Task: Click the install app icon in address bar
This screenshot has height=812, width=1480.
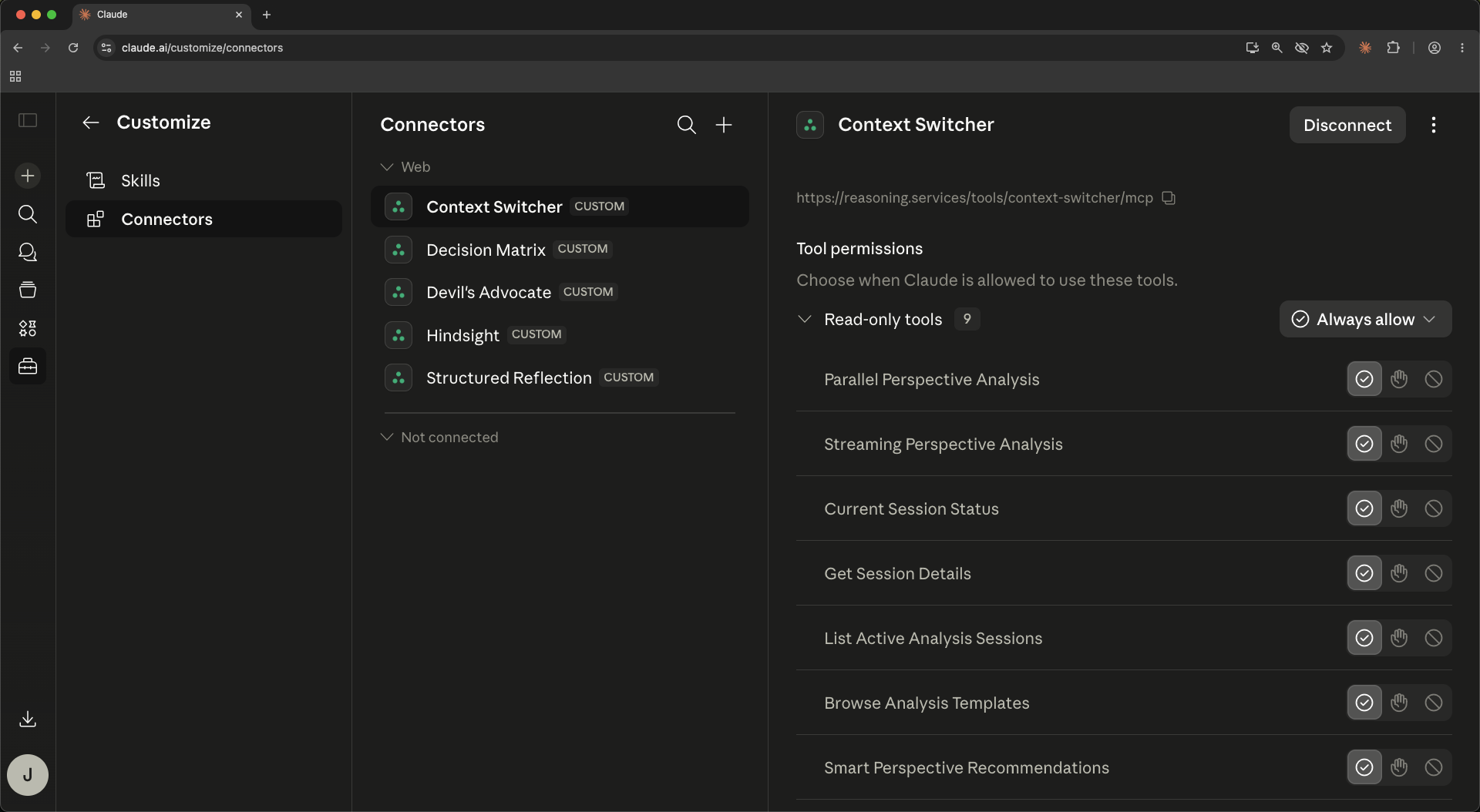Action: (1253, 48)
